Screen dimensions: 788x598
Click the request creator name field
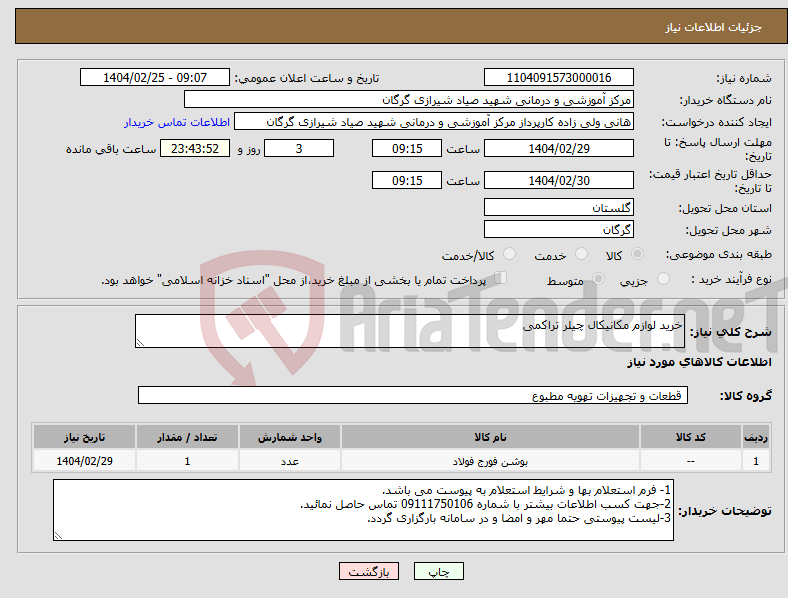click(434, 122)
